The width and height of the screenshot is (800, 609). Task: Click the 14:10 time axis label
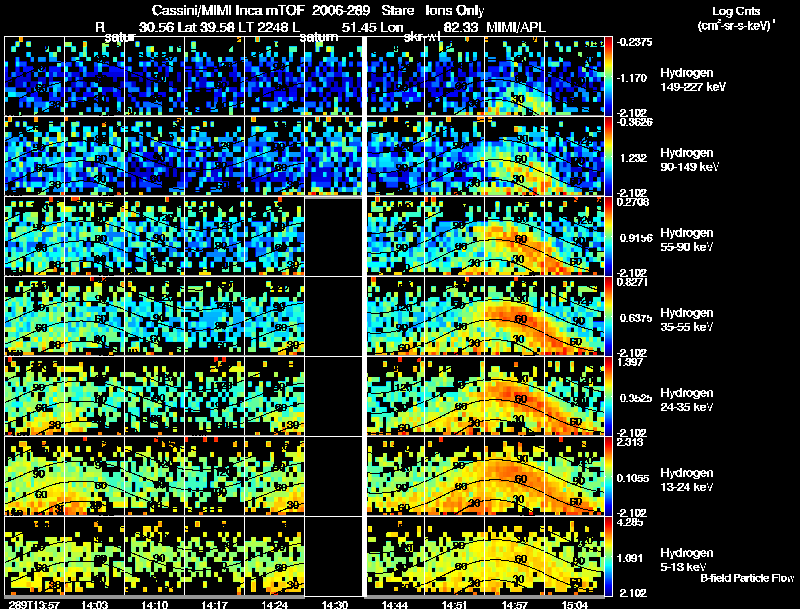[x=154, y=605]
